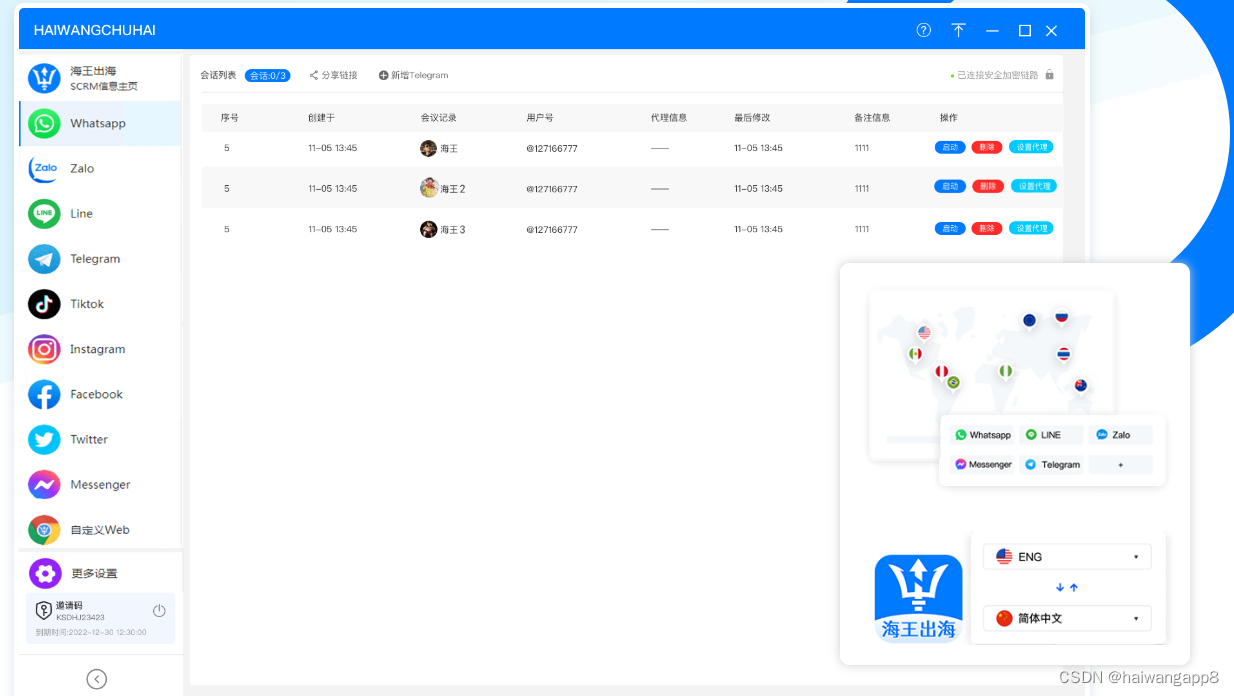Click 启动 button for 海王3 row
This screenshot has height=696, width=1234.
click(x=950, y=228)
